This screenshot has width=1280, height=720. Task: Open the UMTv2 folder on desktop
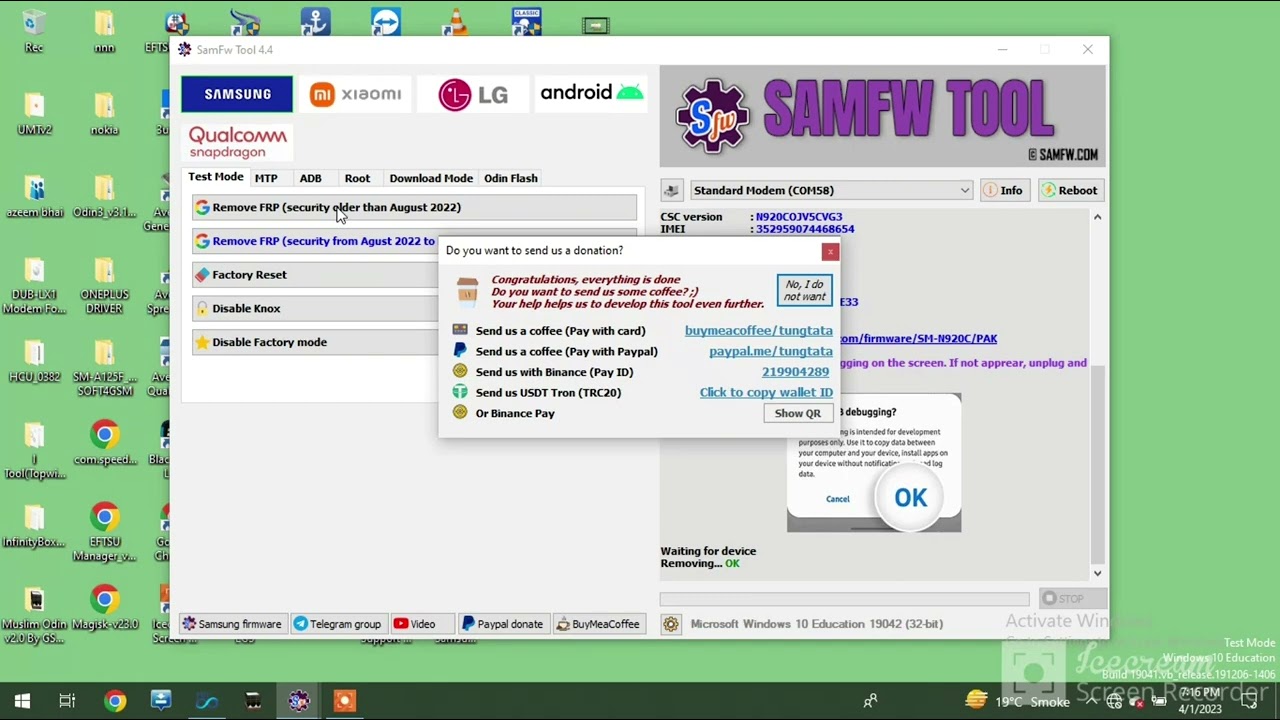[34, 113]
